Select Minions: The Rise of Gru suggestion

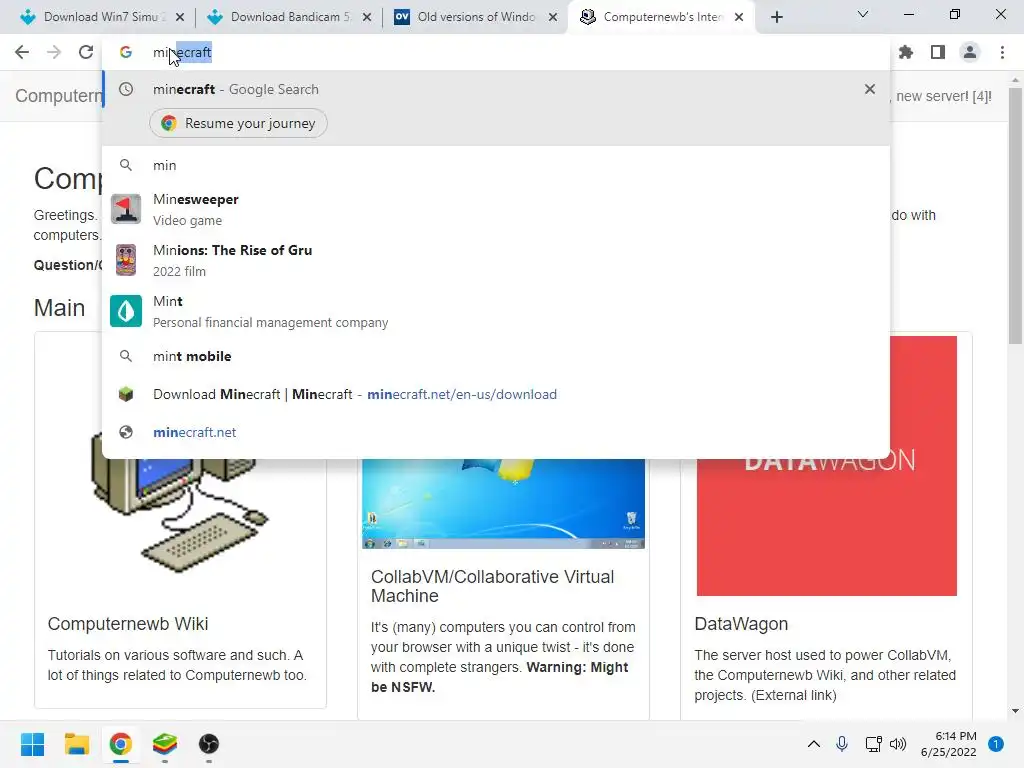496,261
